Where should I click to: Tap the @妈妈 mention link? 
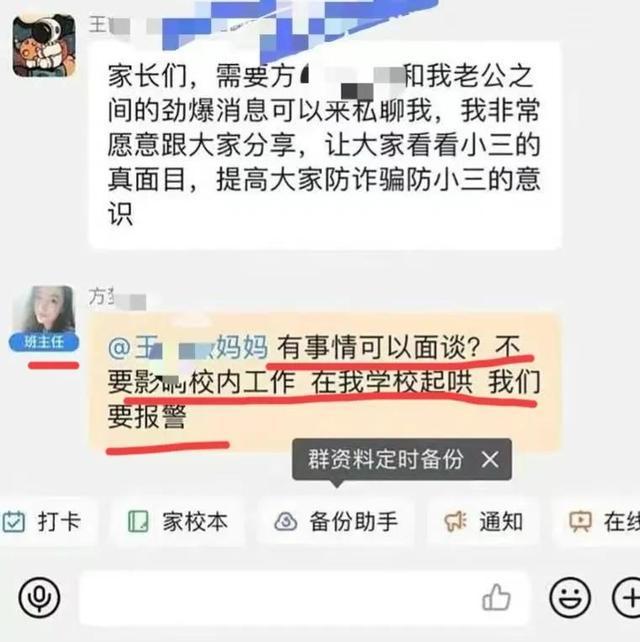pyautogui.click(x=188, y=348)
